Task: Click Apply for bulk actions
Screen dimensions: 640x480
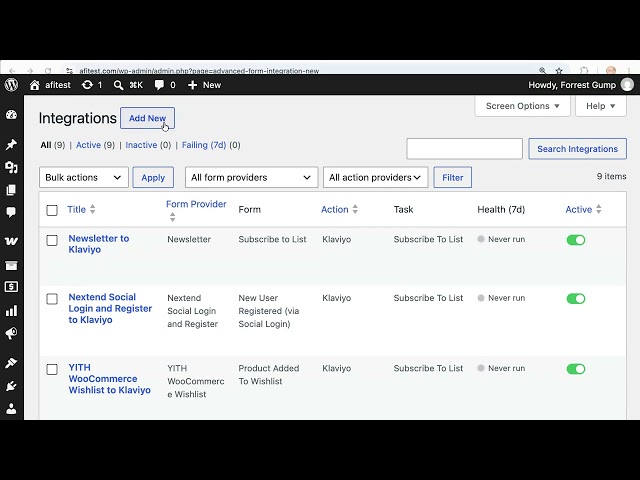Action: (x=153, y=178)
